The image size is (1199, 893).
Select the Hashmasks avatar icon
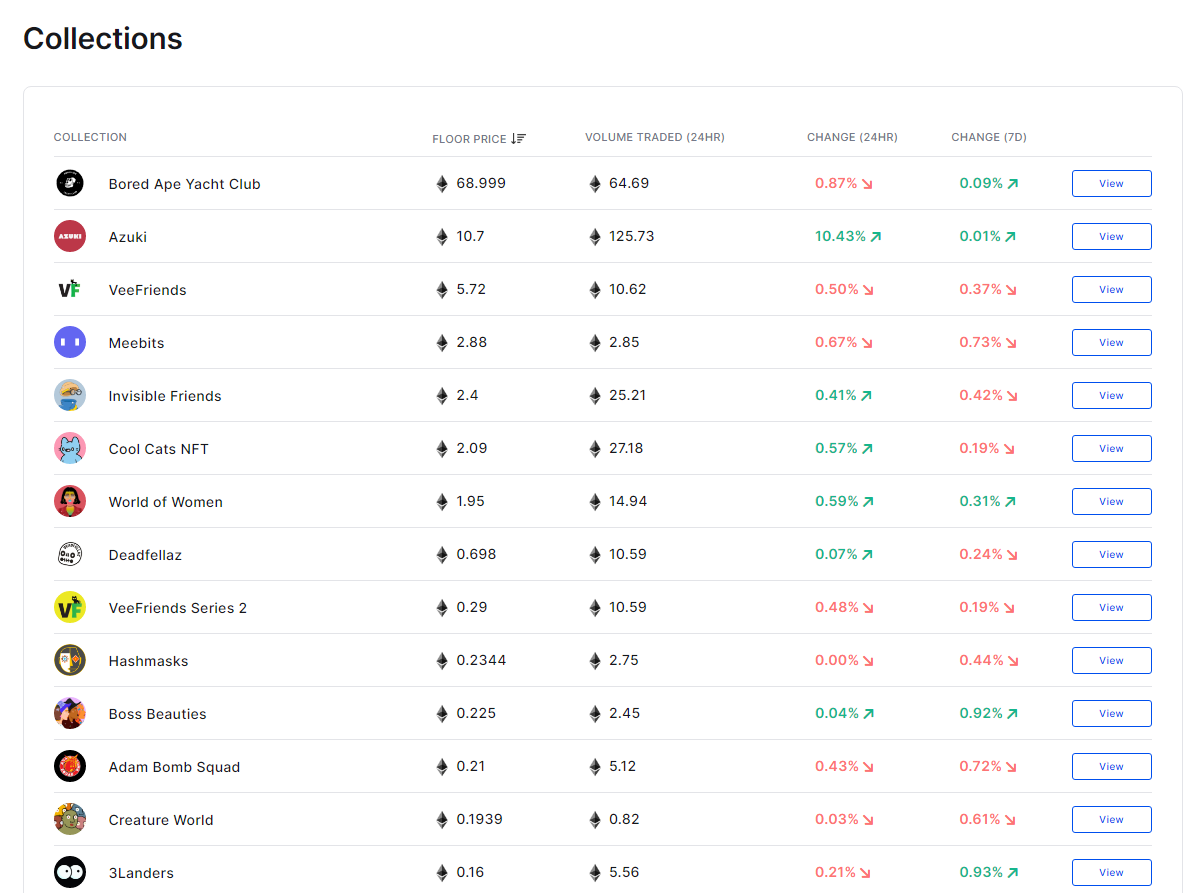pyautogui.click(x=70, y=661)
